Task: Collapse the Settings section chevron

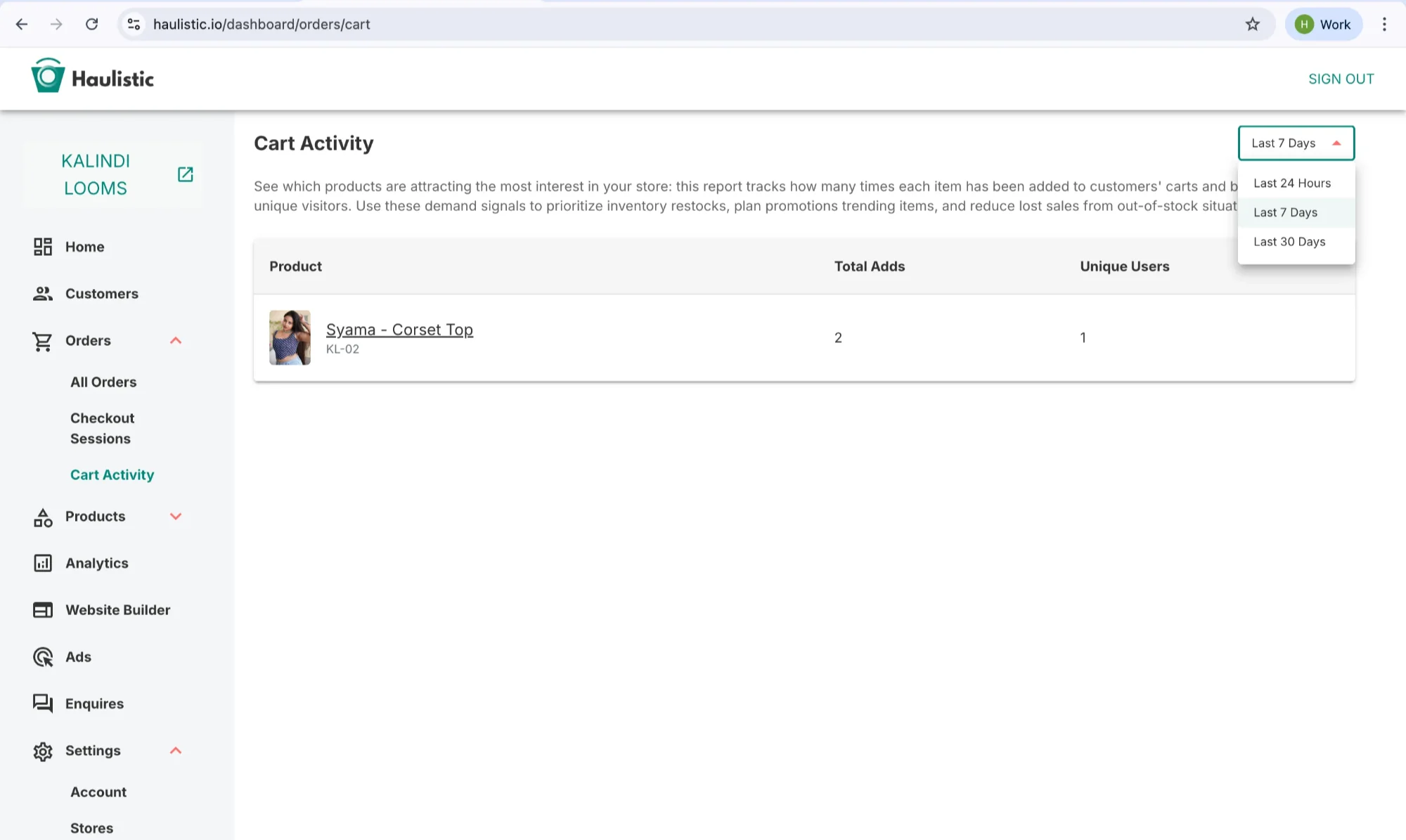Action: click(x=176, y=751)
